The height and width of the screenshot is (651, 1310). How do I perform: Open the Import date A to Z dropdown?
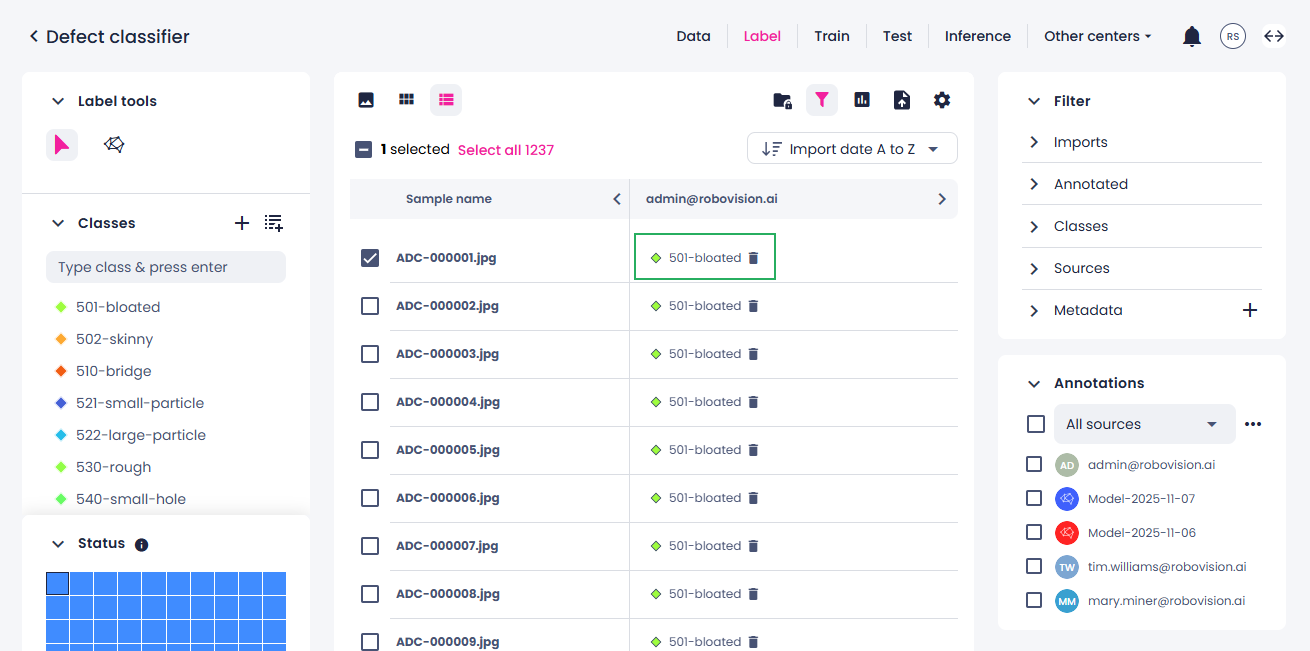click(852, 149)
